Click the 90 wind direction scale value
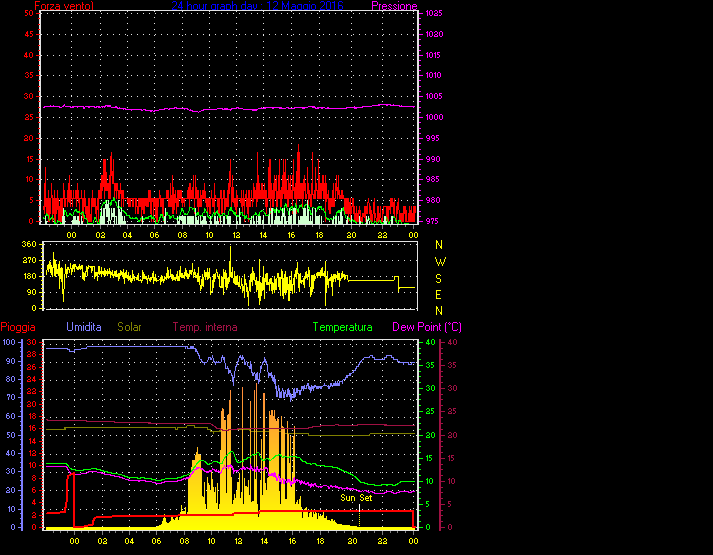The image size is (713, 555). point(31,292)
